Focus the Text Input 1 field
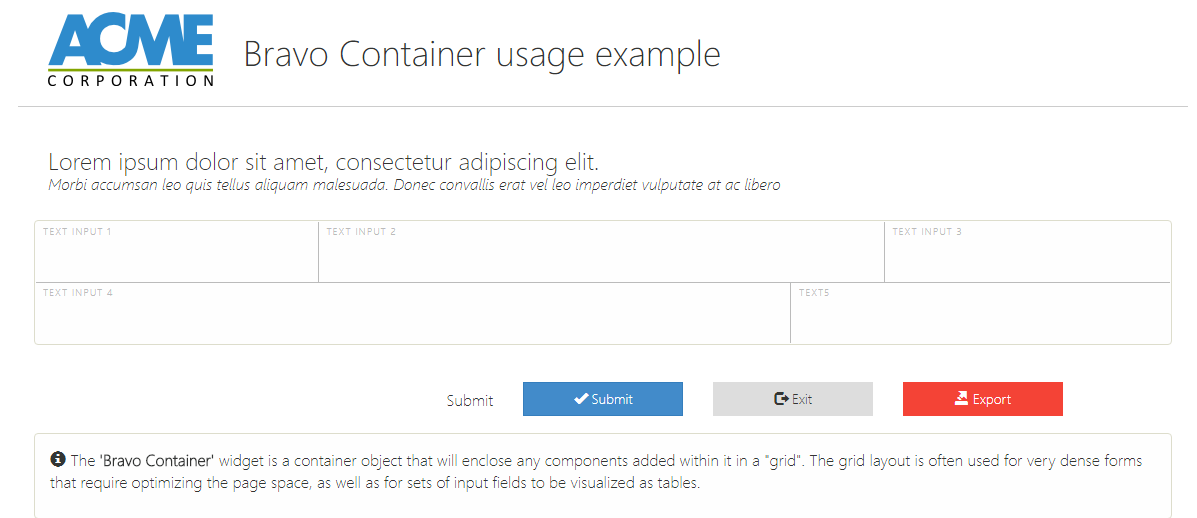 pos(177,258)
